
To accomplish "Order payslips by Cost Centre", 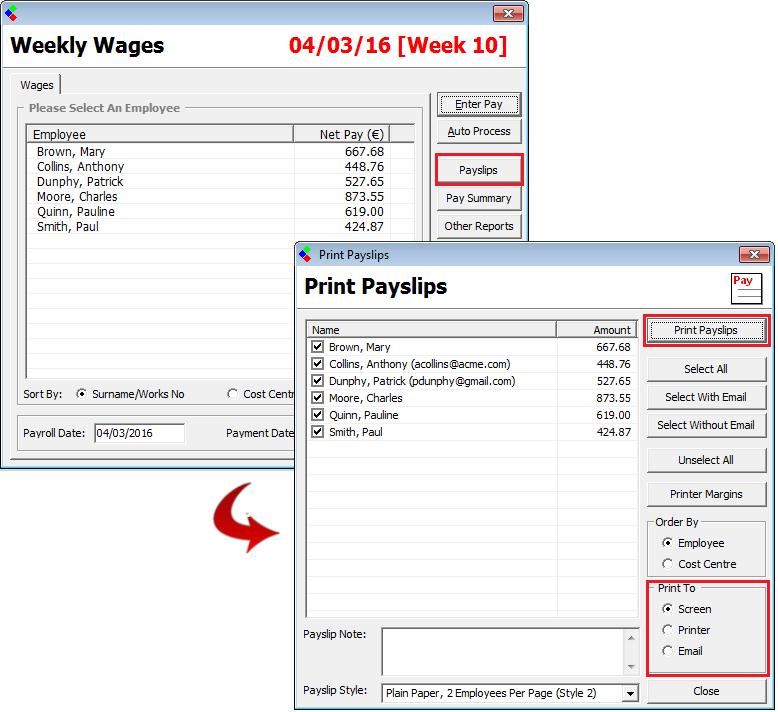I will click(x=668, y=564).
